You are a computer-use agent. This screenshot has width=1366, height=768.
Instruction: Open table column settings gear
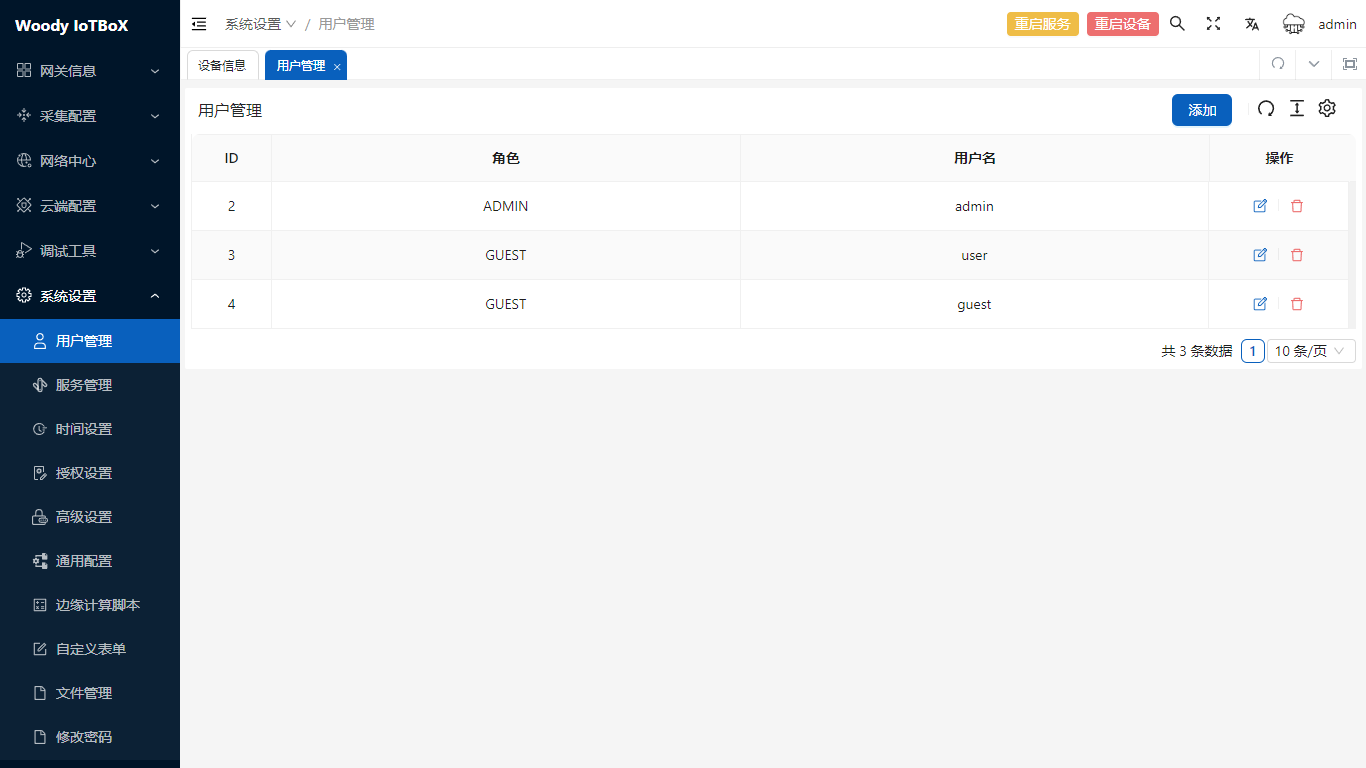pos(1327,109)
